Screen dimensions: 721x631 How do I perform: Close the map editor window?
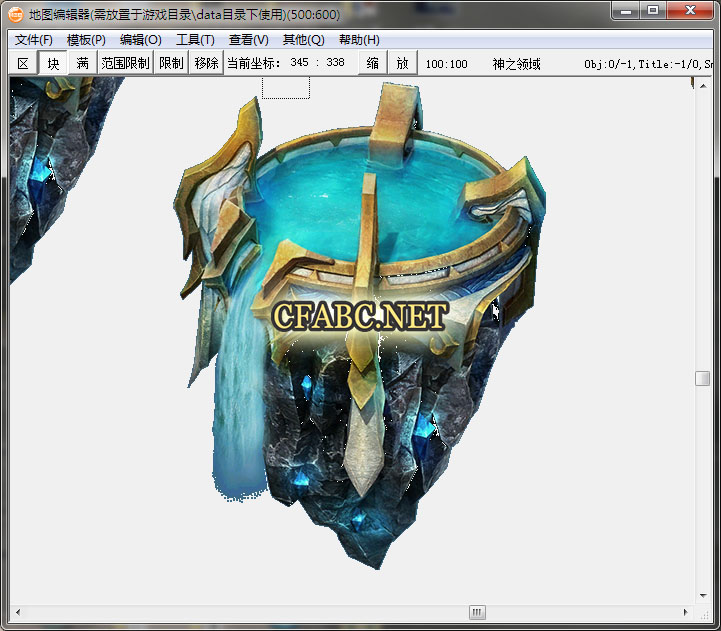pyautogui.click(x=690, y=10)
